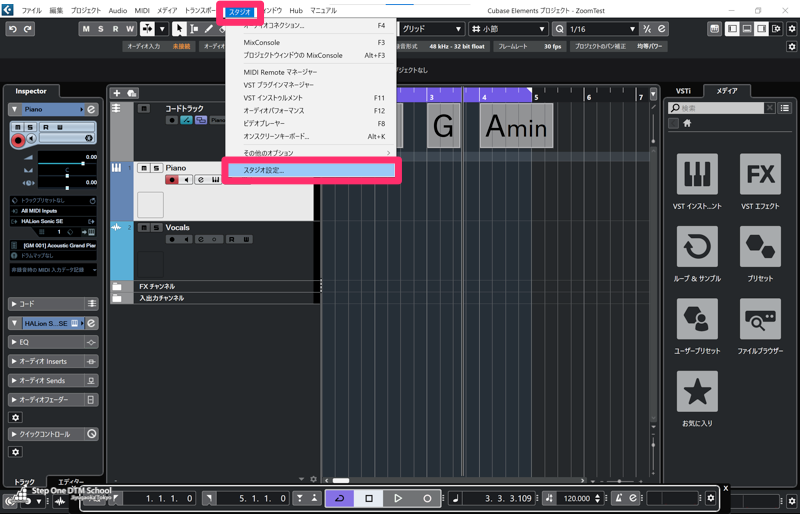Viewport: 800px width, 514px height.
Task: Click the Quantize Q icon
Action: (559, 29)
